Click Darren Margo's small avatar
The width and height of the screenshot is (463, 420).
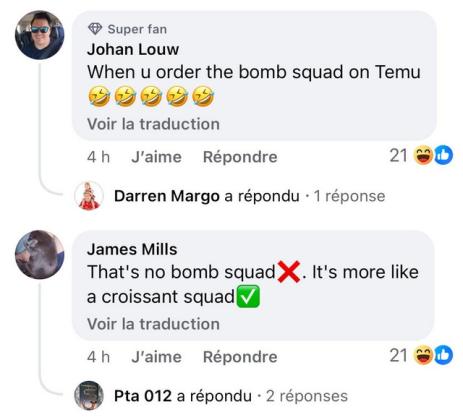coord(89,196)
